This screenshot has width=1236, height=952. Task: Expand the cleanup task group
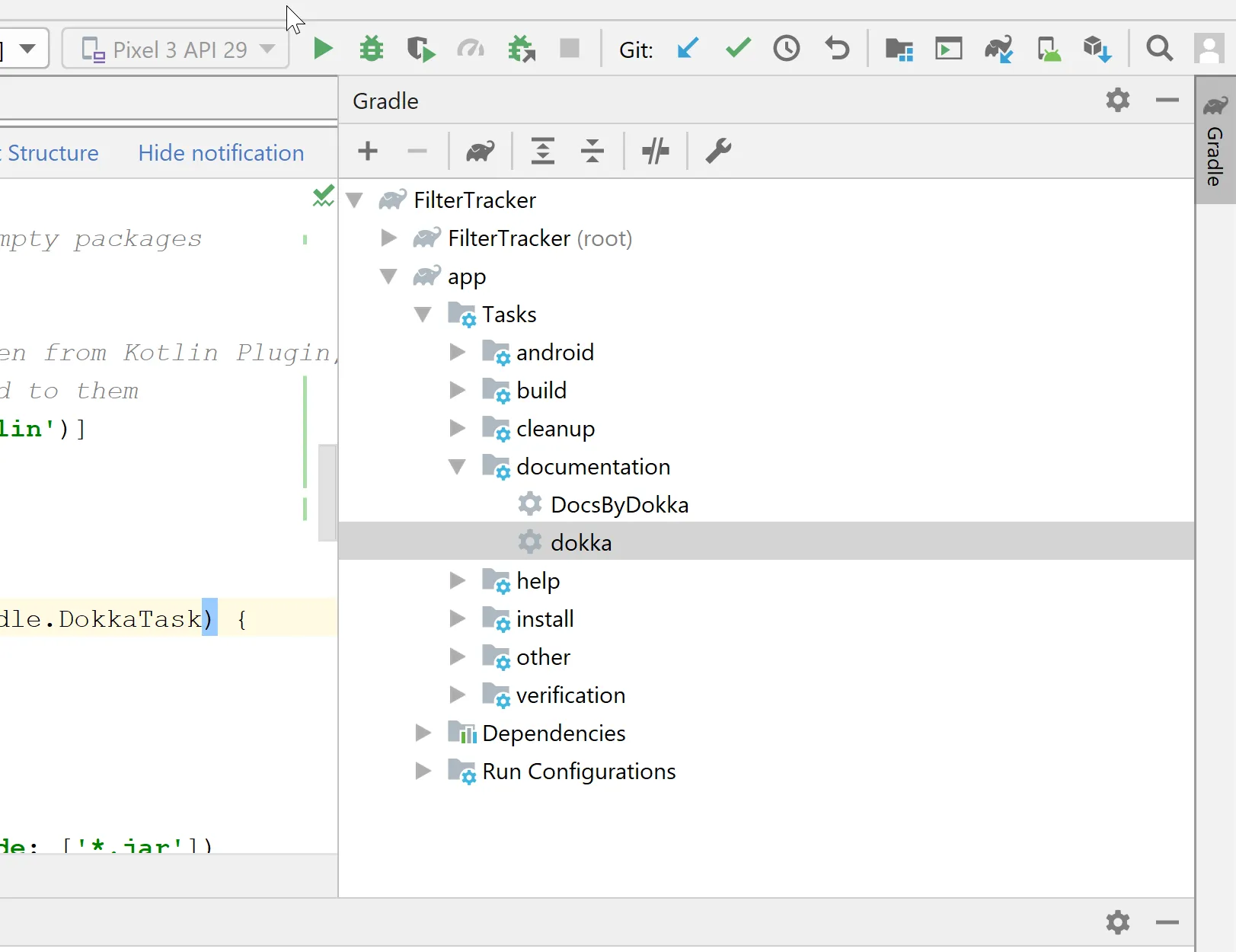tap(457, 428)
